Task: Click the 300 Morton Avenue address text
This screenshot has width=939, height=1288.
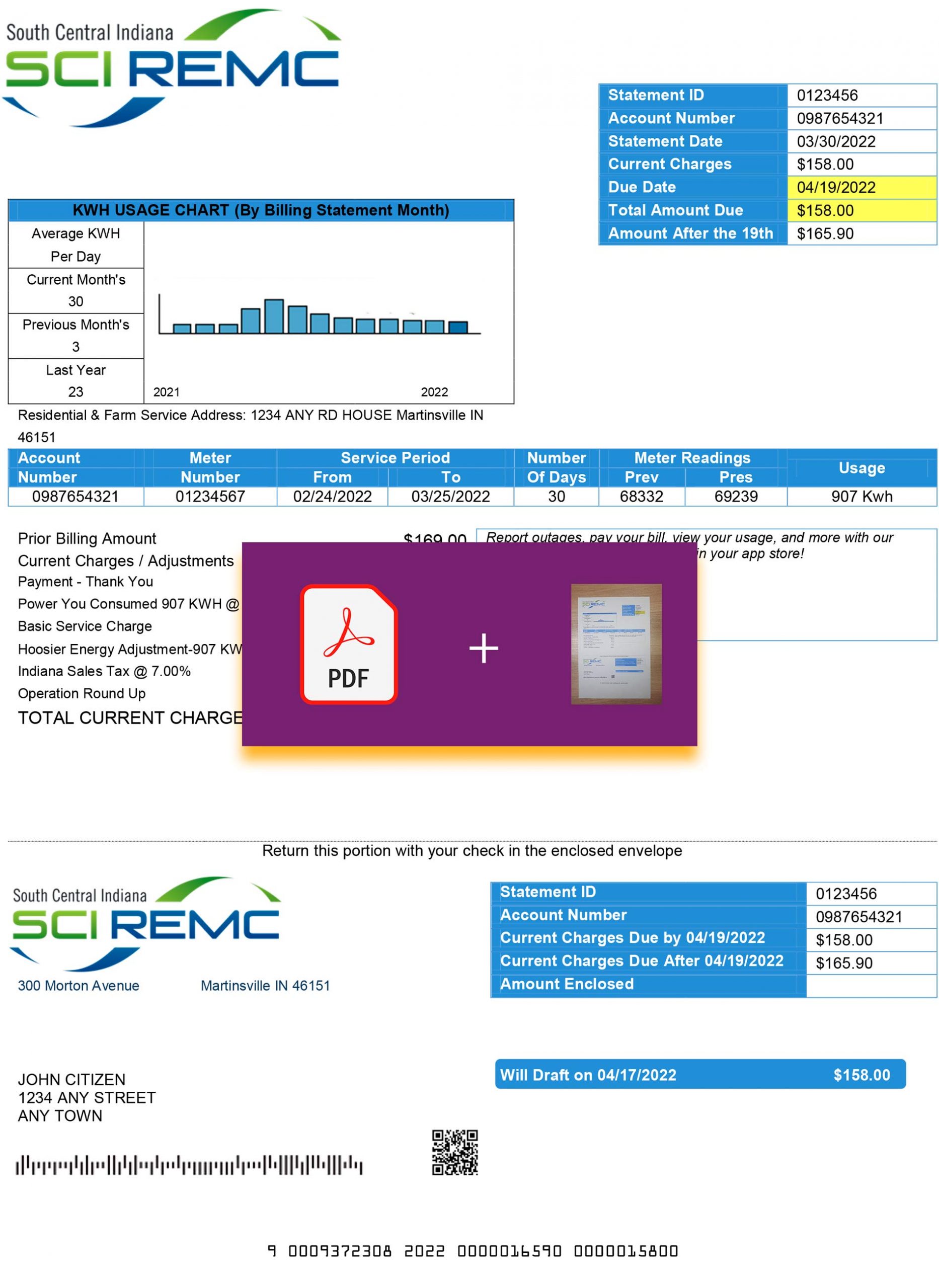Action: coord(79,985)
